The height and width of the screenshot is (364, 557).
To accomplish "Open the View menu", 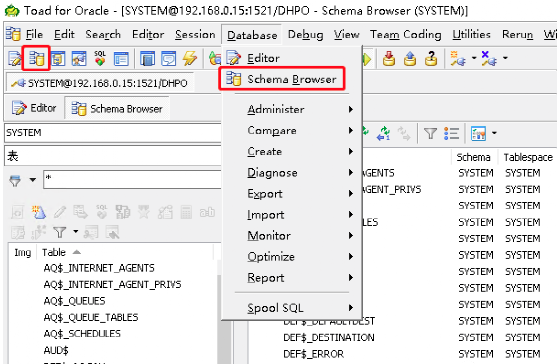I will pyautogui.click(x=346, y=34).
